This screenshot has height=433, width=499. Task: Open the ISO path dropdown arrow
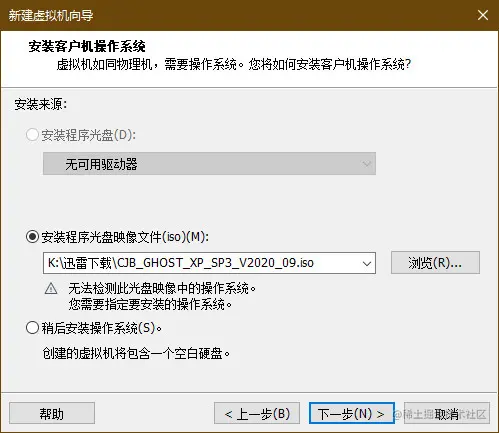(x=367, y=263)
